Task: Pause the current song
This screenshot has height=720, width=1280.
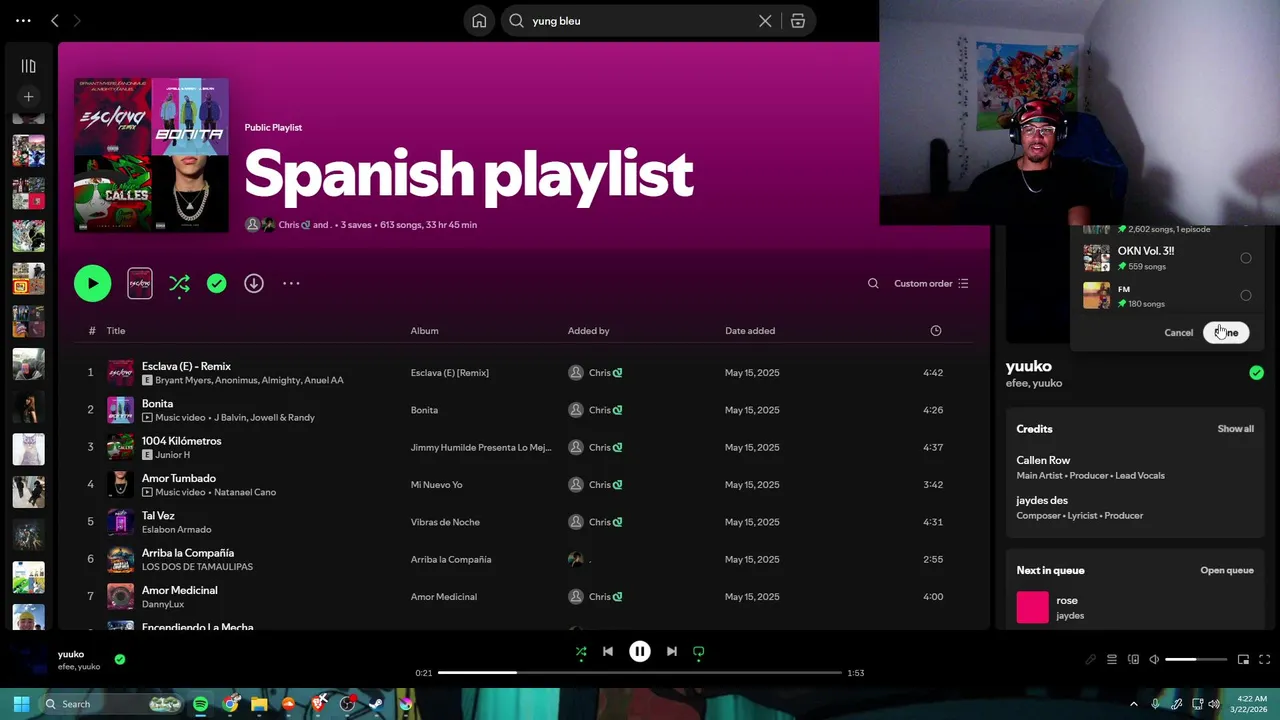Action: pyautogui.click(x=640, y=652)
